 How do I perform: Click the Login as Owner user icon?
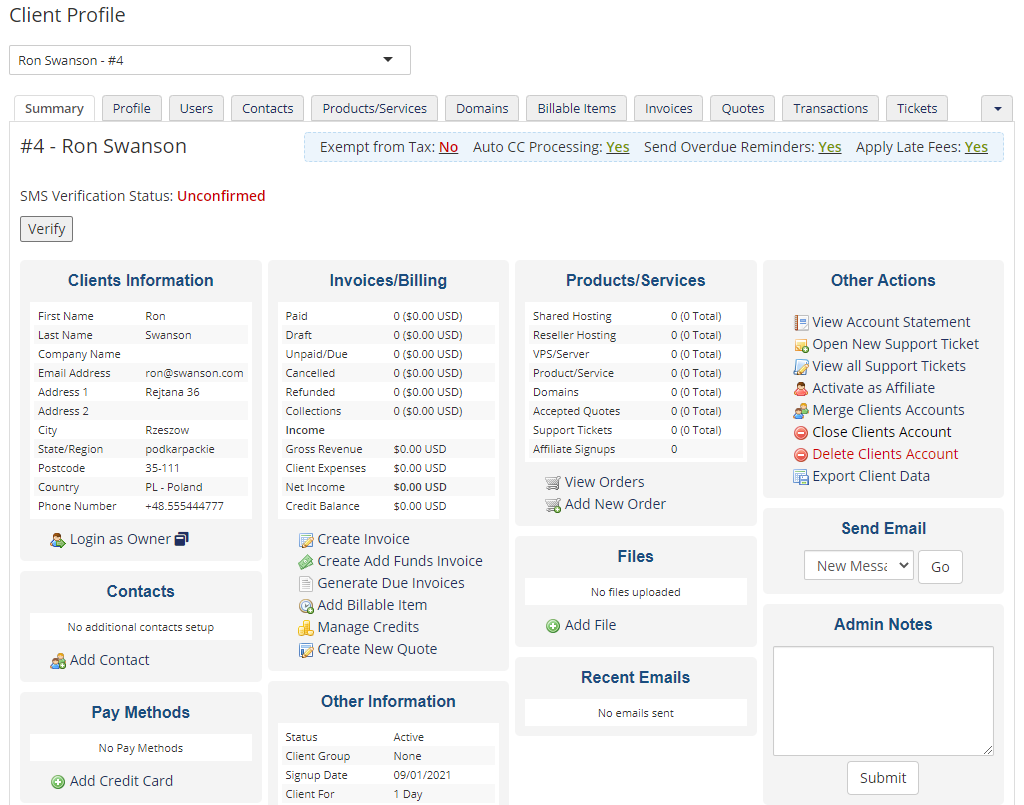(x=57, y=540)
